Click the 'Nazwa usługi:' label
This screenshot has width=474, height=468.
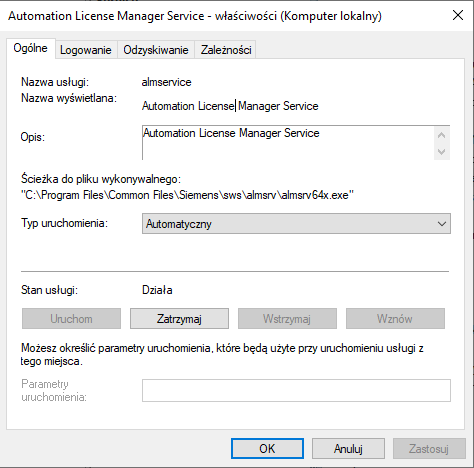(55, 82)
